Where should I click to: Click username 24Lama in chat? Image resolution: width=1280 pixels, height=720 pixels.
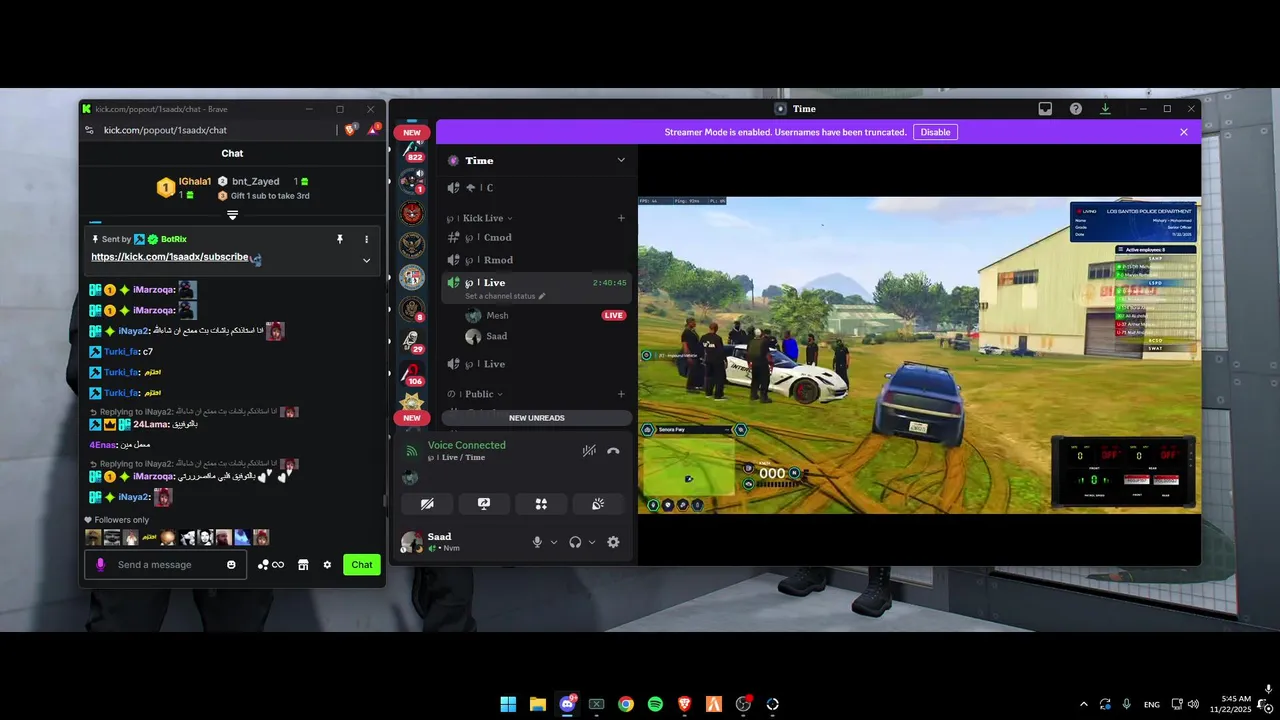click(x=150, y=424)
